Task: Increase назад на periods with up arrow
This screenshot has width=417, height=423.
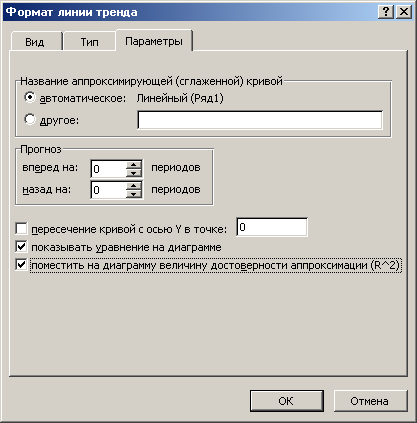Action: pyautogui.click(x=134, y=186)
